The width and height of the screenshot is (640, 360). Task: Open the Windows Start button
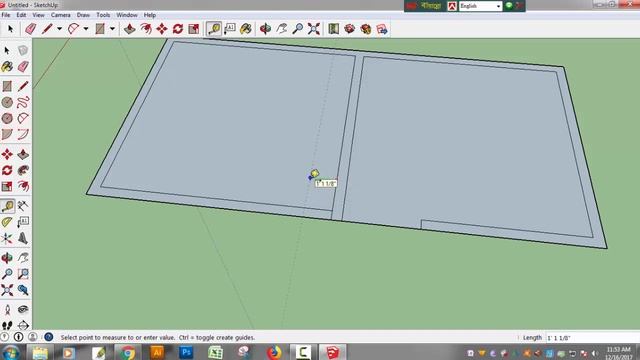[x=11, y=352]
